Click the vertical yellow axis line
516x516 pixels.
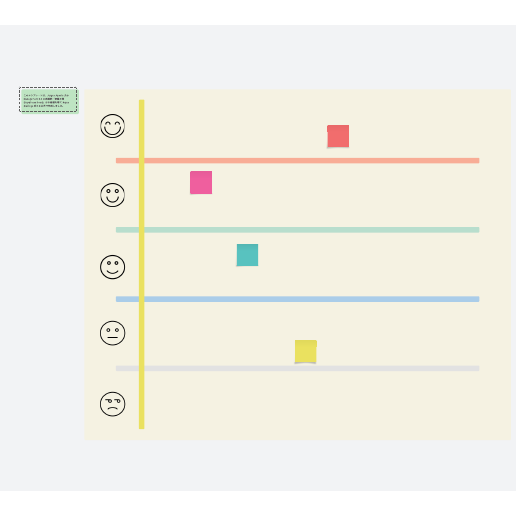click(142, 264)
